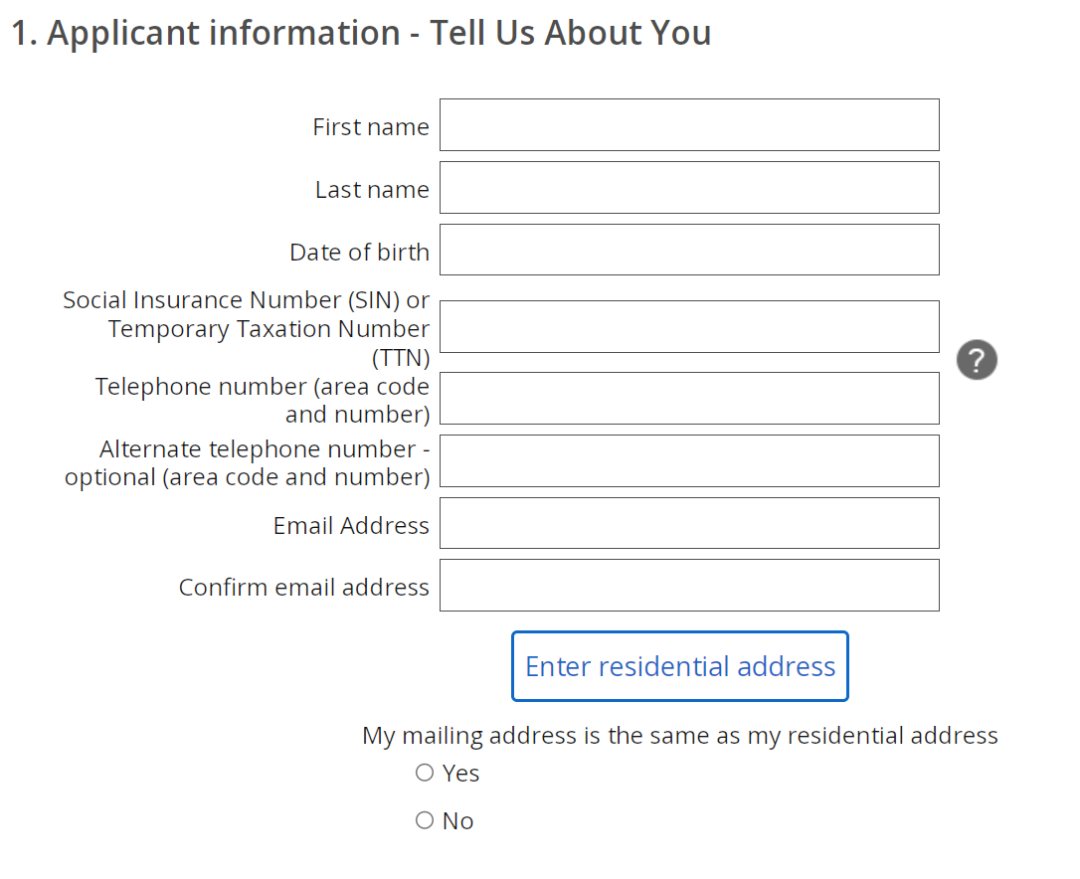1080x879 pixels.
Task: Open the SIN help question mark icon
Action: [x=976, y=360]
